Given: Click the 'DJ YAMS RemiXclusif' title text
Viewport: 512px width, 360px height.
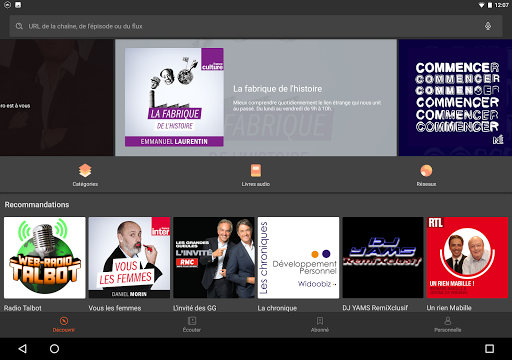Looking at the screenshot, I should 375,308.
